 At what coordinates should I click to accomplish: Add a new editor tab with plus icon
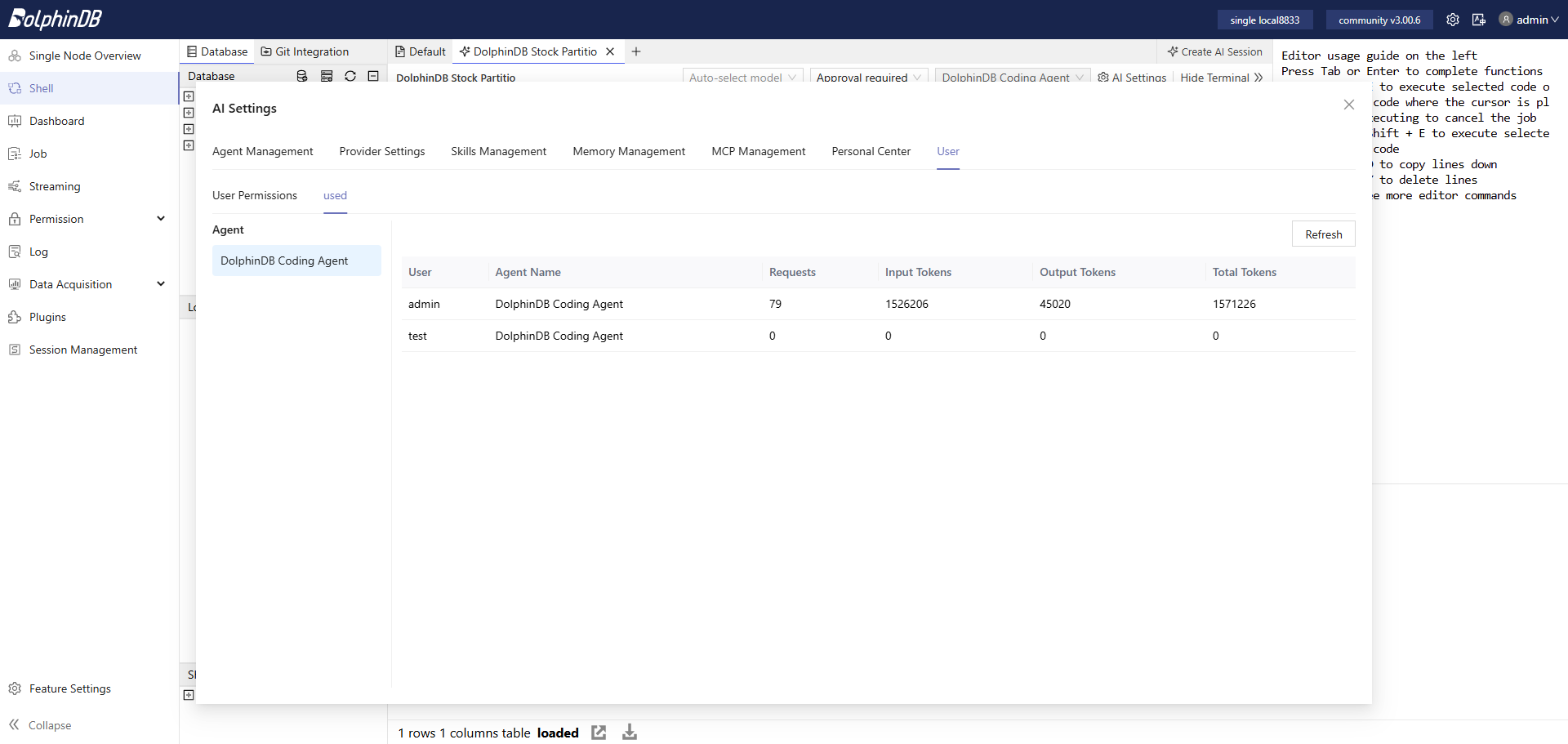[x=636, y=51]
